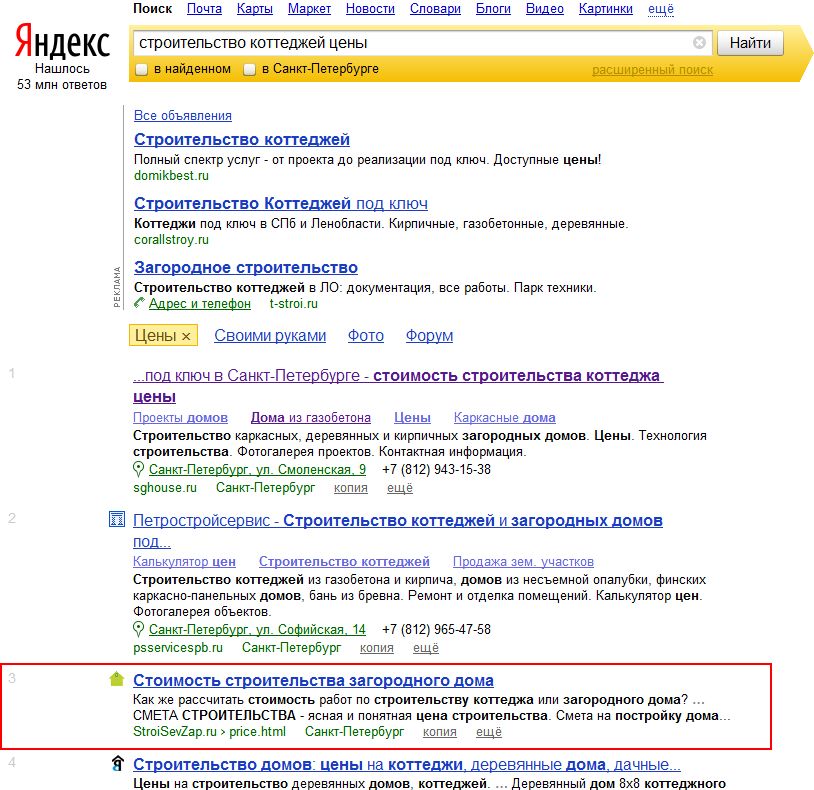Open the sghouse.ru green URL
Image resolution: width=814 pixels, height=790 pixels.
click(x=165, y=488)
